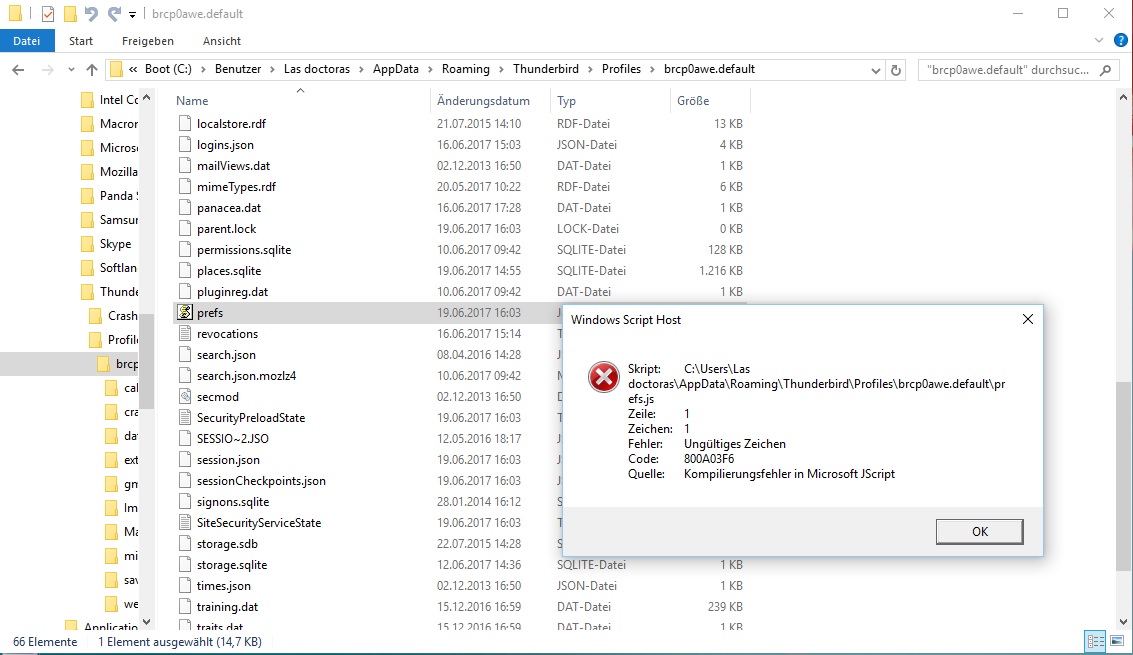Switch to large icons view in status bar
Viewport: 1133px width, 655px height.
click(x=1117, y=642)
